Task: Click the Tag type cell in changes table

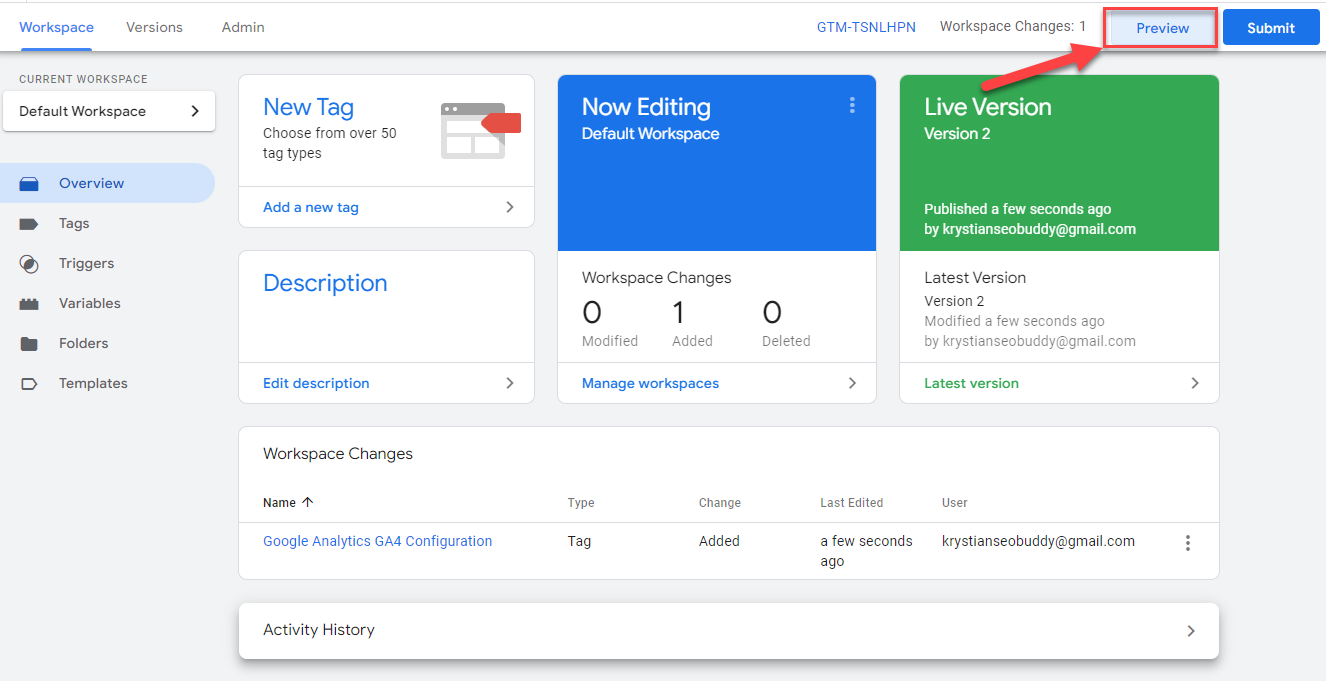Action: point(579,541)
